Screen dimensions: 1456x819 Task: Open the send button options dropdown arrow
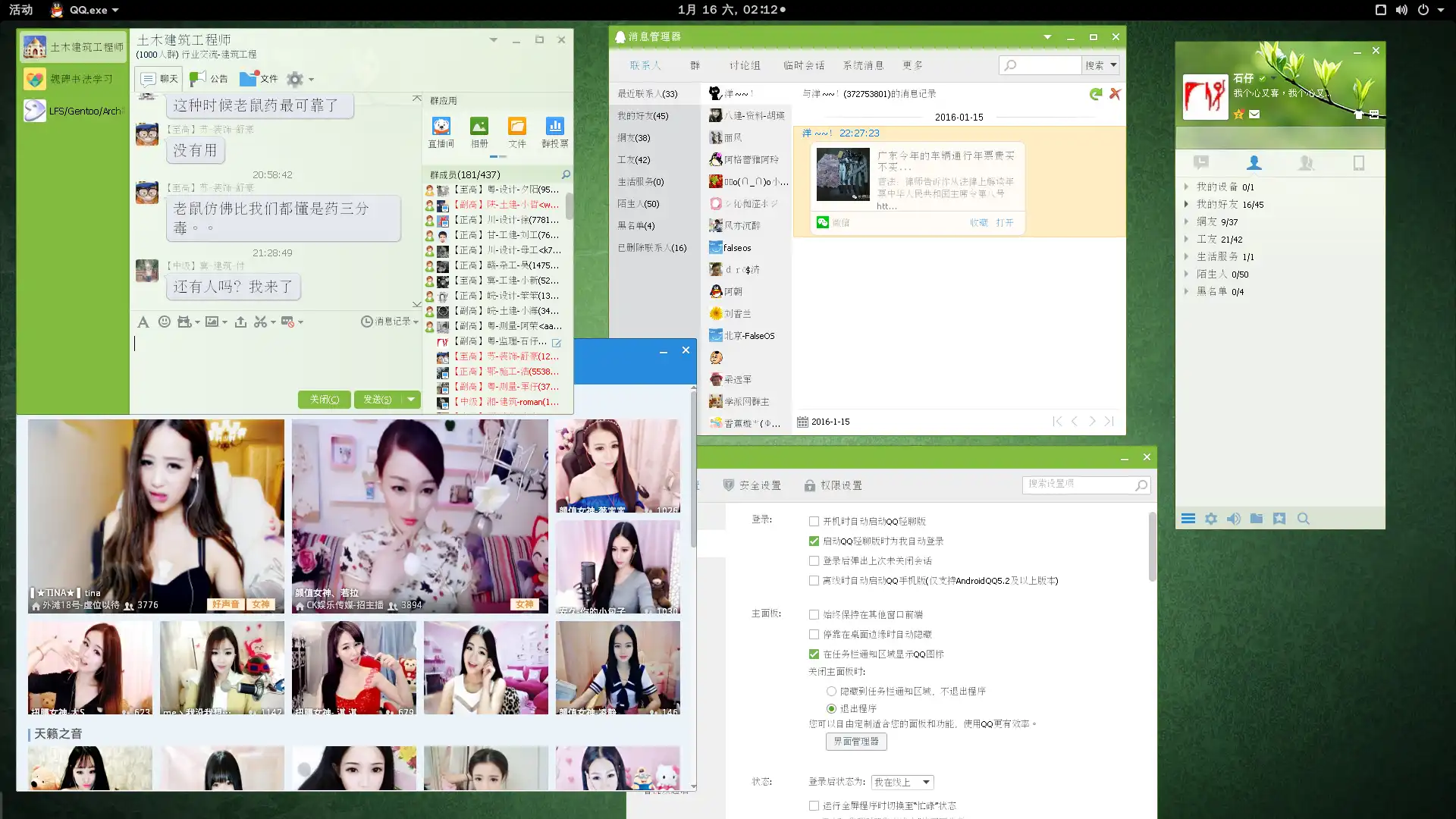tap(411, 400)
